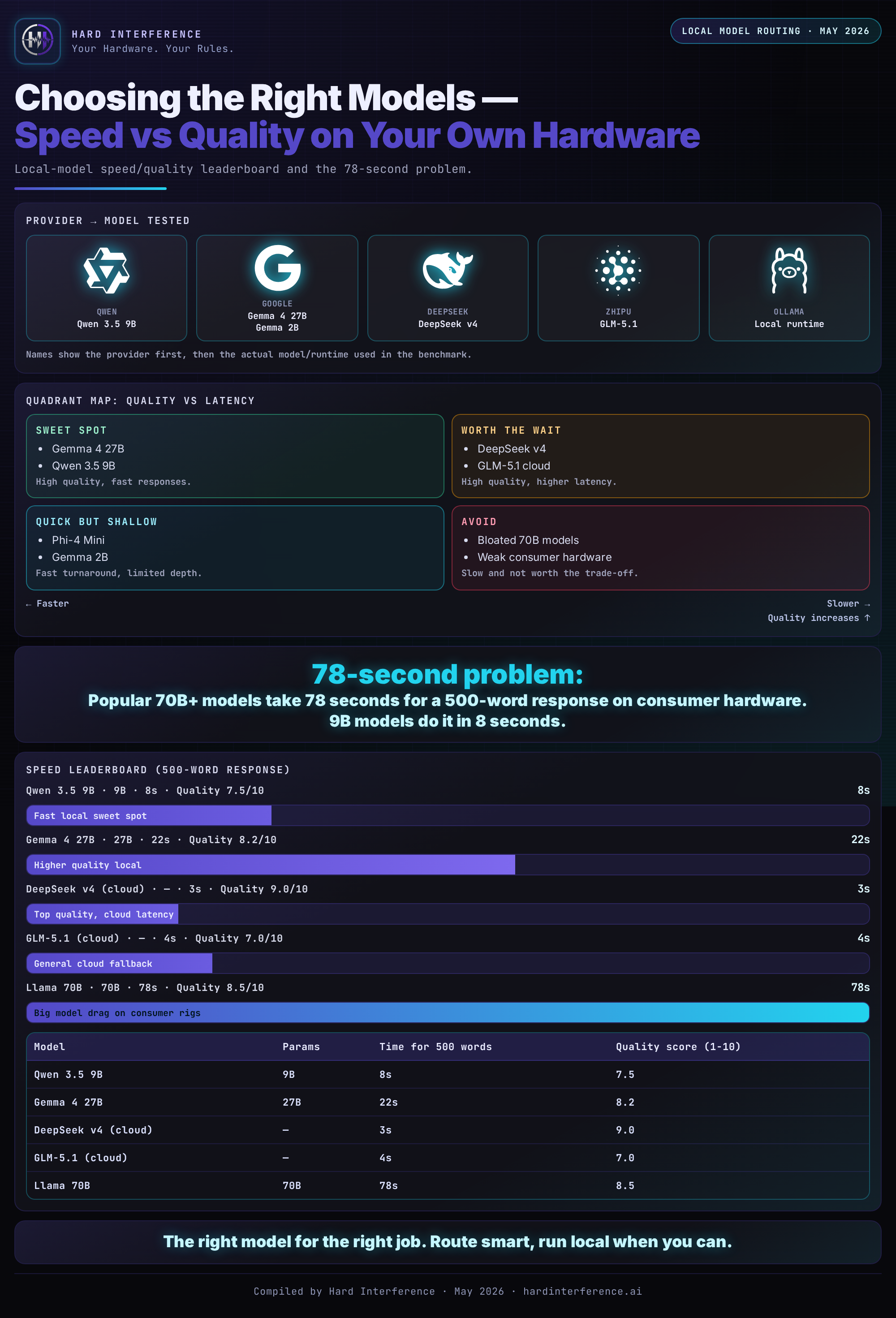
Task: Click the Sweet Spot quadrant heading
Action: point(71,431)
